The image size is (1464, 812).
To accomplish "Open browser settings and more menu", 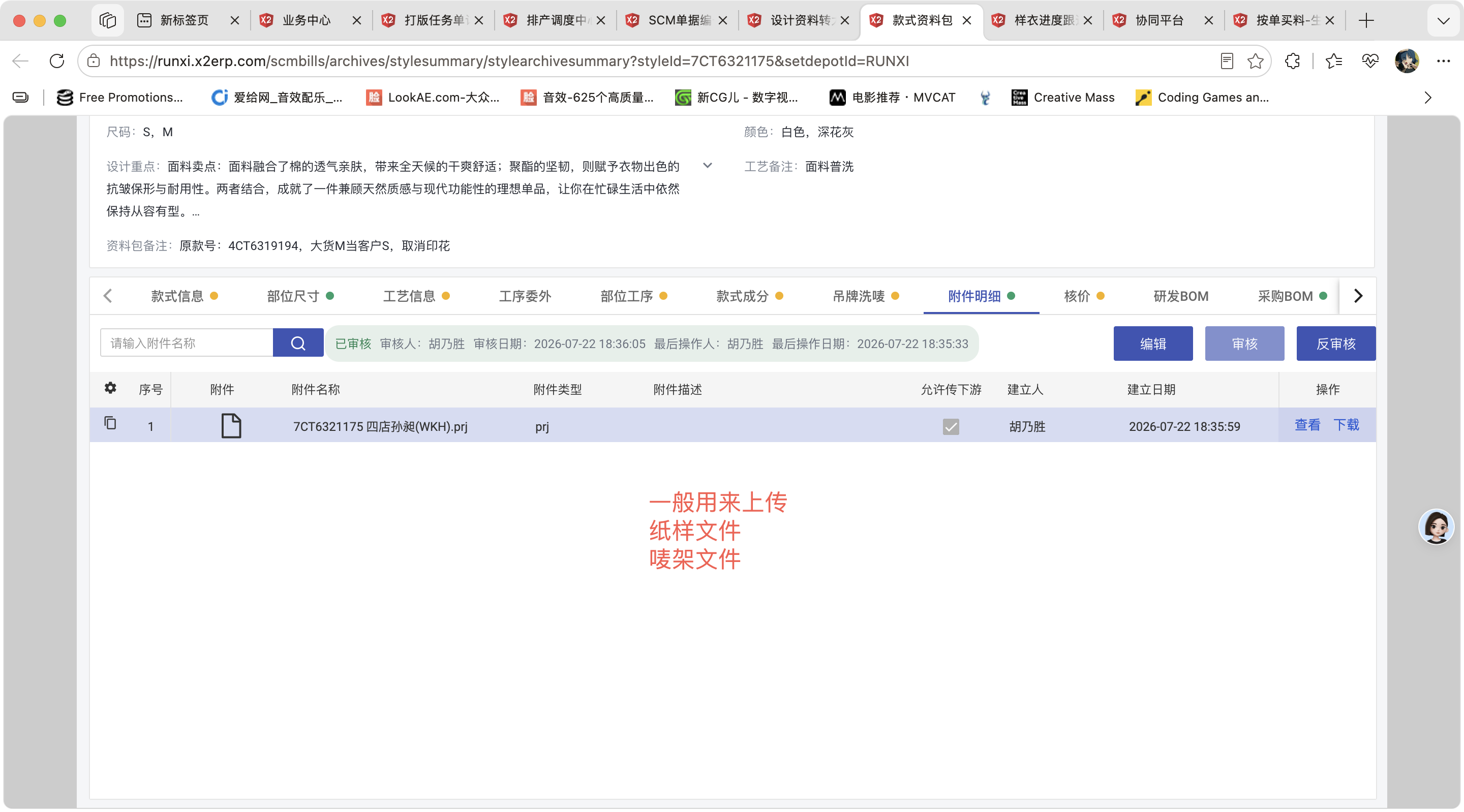I will [x=1444, y=61].
